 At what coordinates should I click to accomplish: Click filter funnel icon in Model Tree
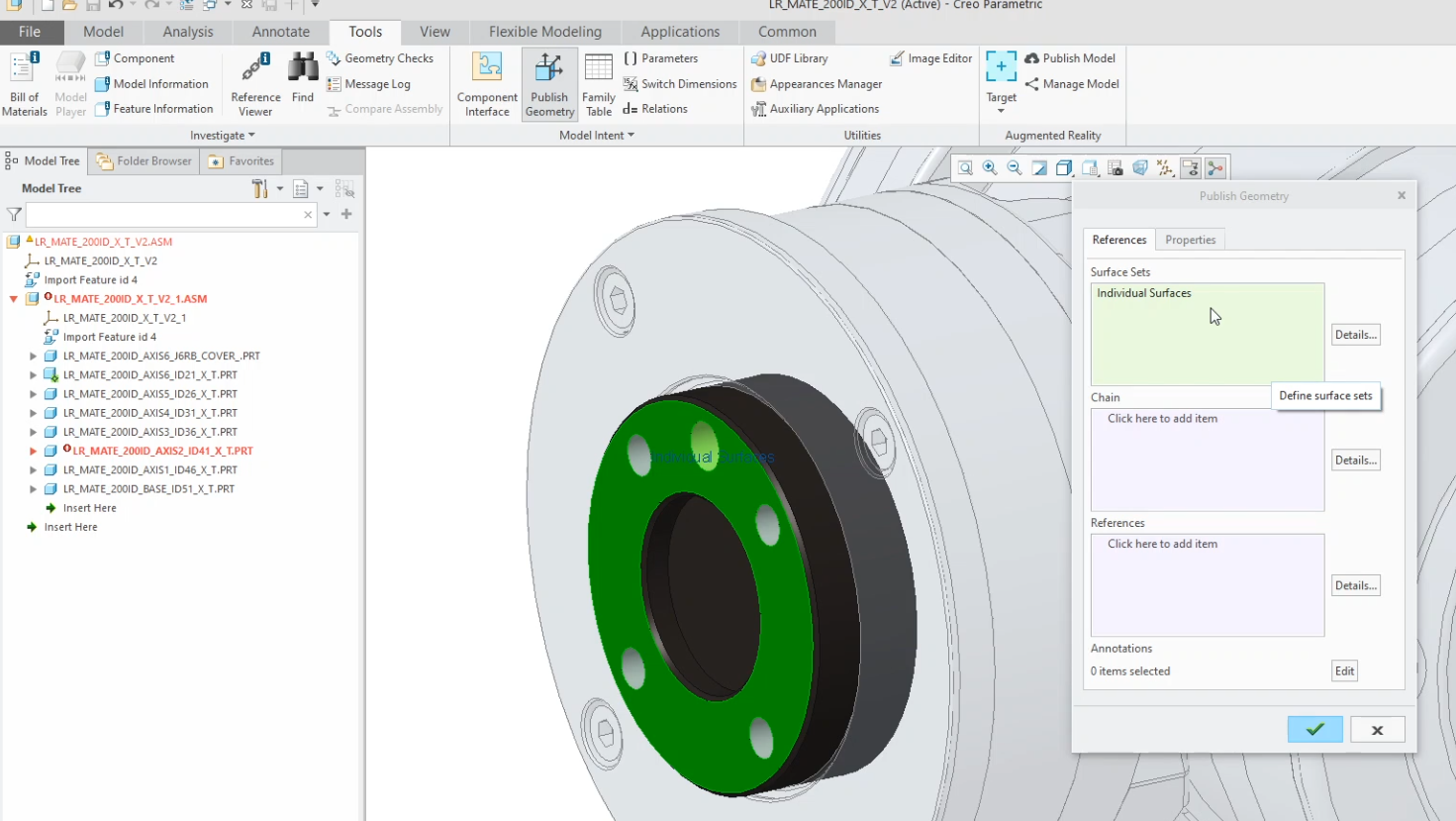[x=14, y=214]
